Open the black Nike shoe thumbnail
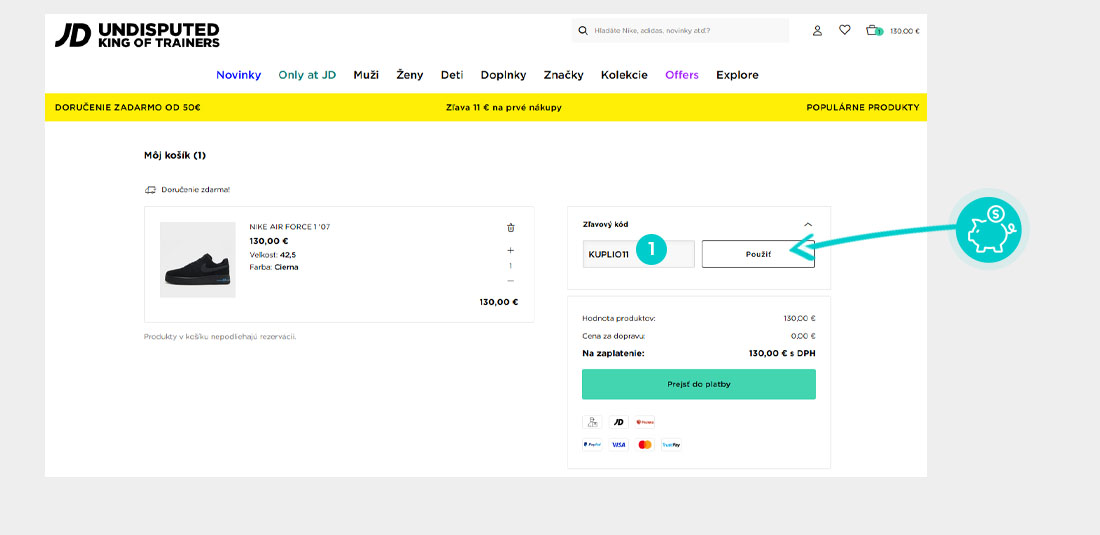The height and width of the screenshot is (535, 1100). 198,260
